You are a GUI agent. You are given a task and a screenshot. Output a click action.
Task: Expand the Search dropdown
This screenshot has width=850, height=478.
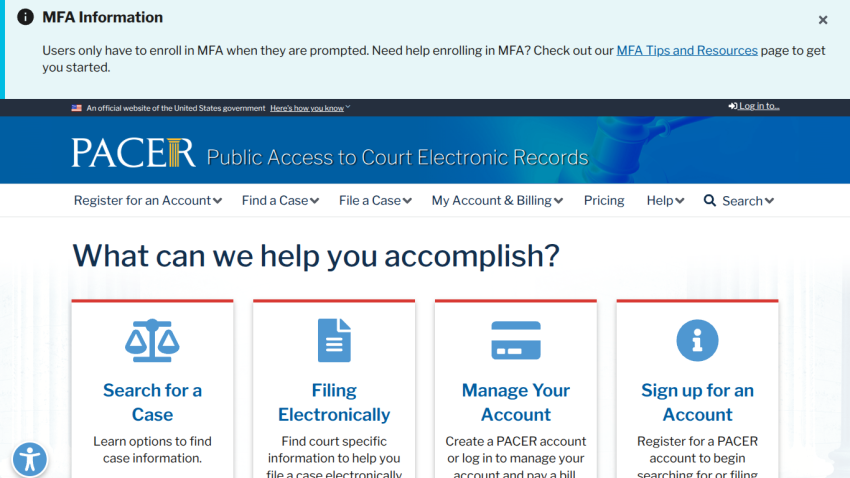(748, 201)
